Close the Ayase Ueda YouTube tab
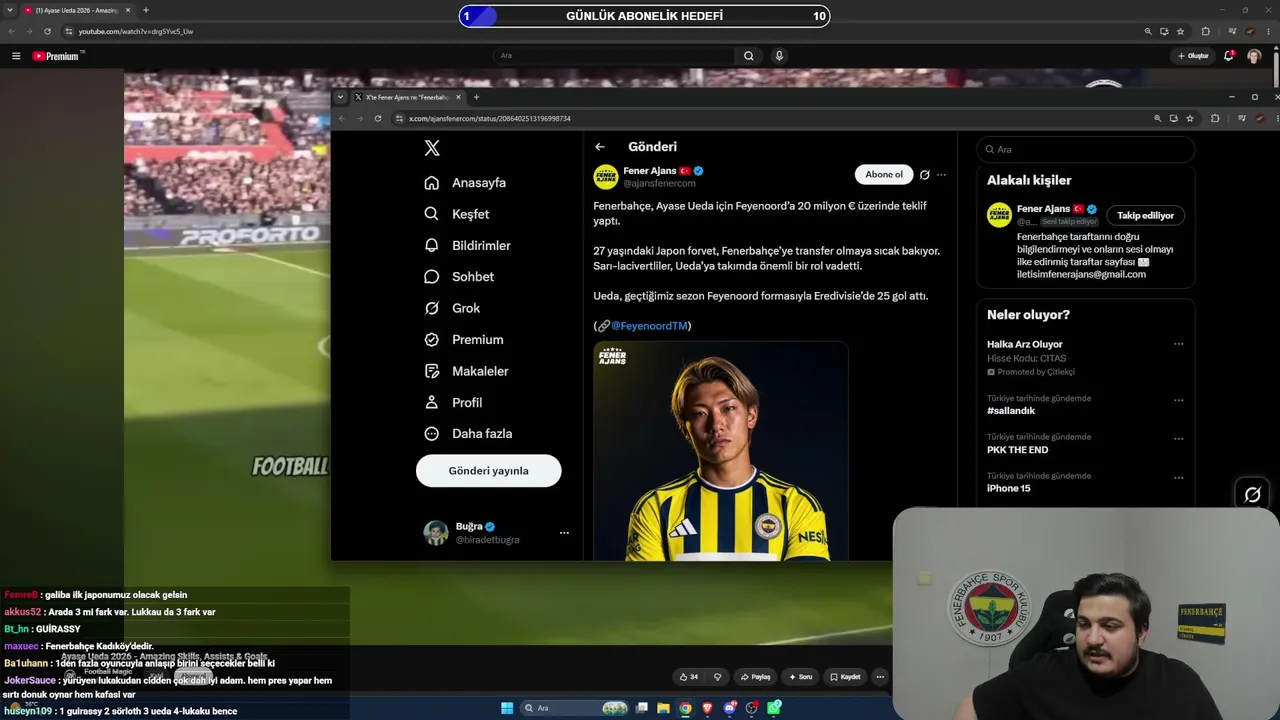The height and width of the screenshot is (720, 1280). 127,10
